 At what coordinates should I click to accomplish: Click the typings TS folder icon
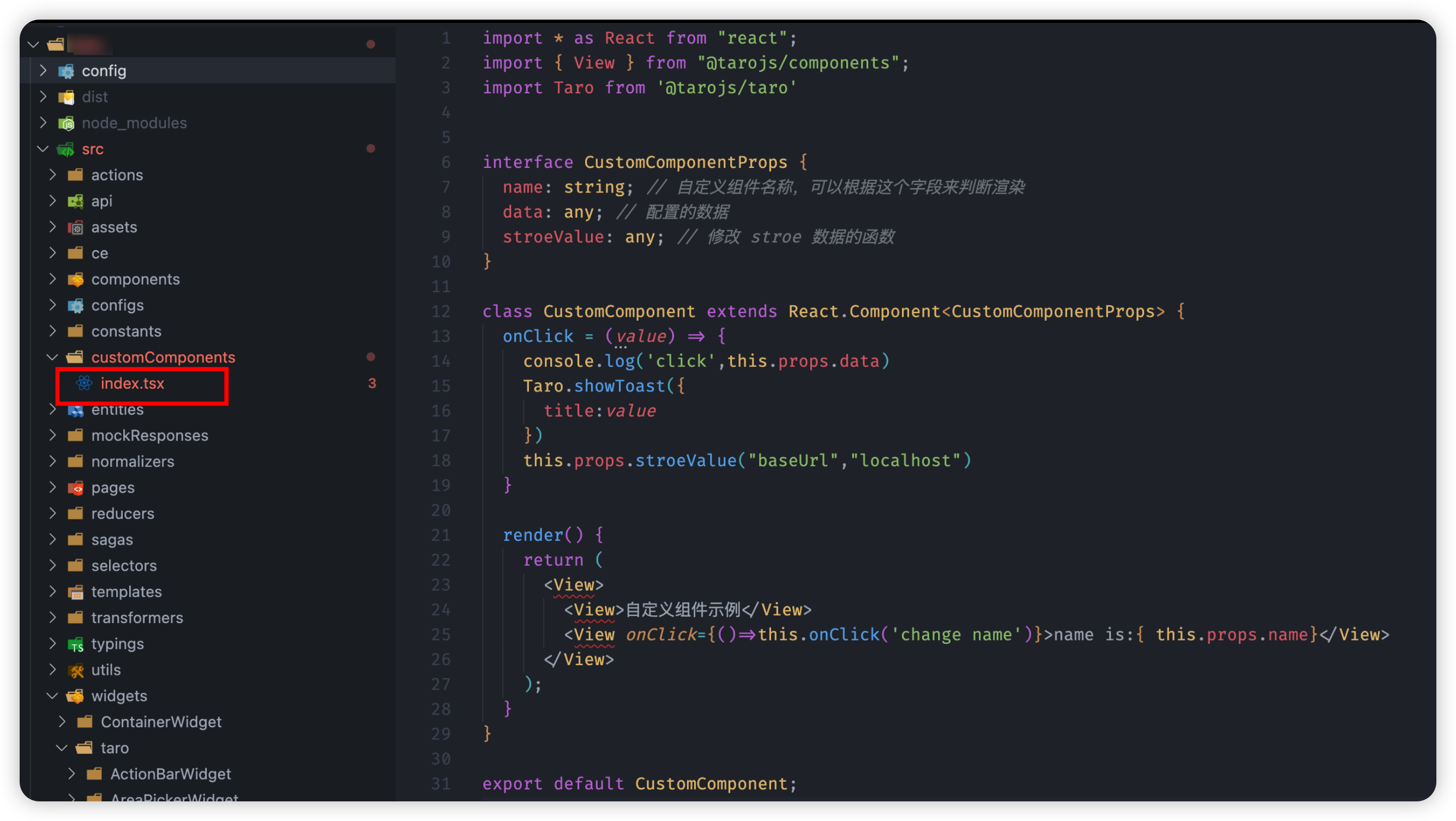(76, 644)
